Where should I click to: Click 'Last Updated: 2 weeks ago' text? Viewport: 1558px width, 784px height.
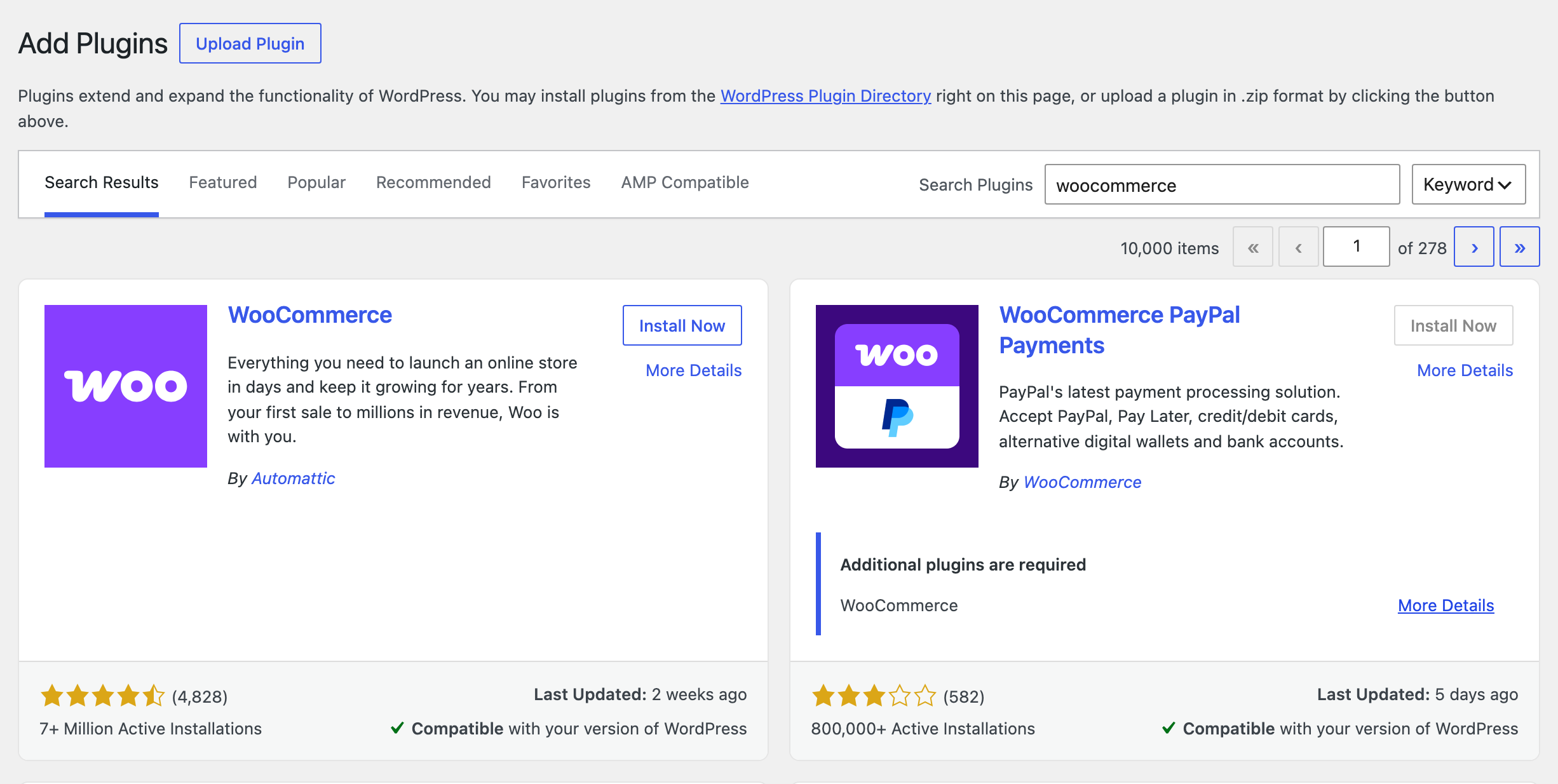640,694
